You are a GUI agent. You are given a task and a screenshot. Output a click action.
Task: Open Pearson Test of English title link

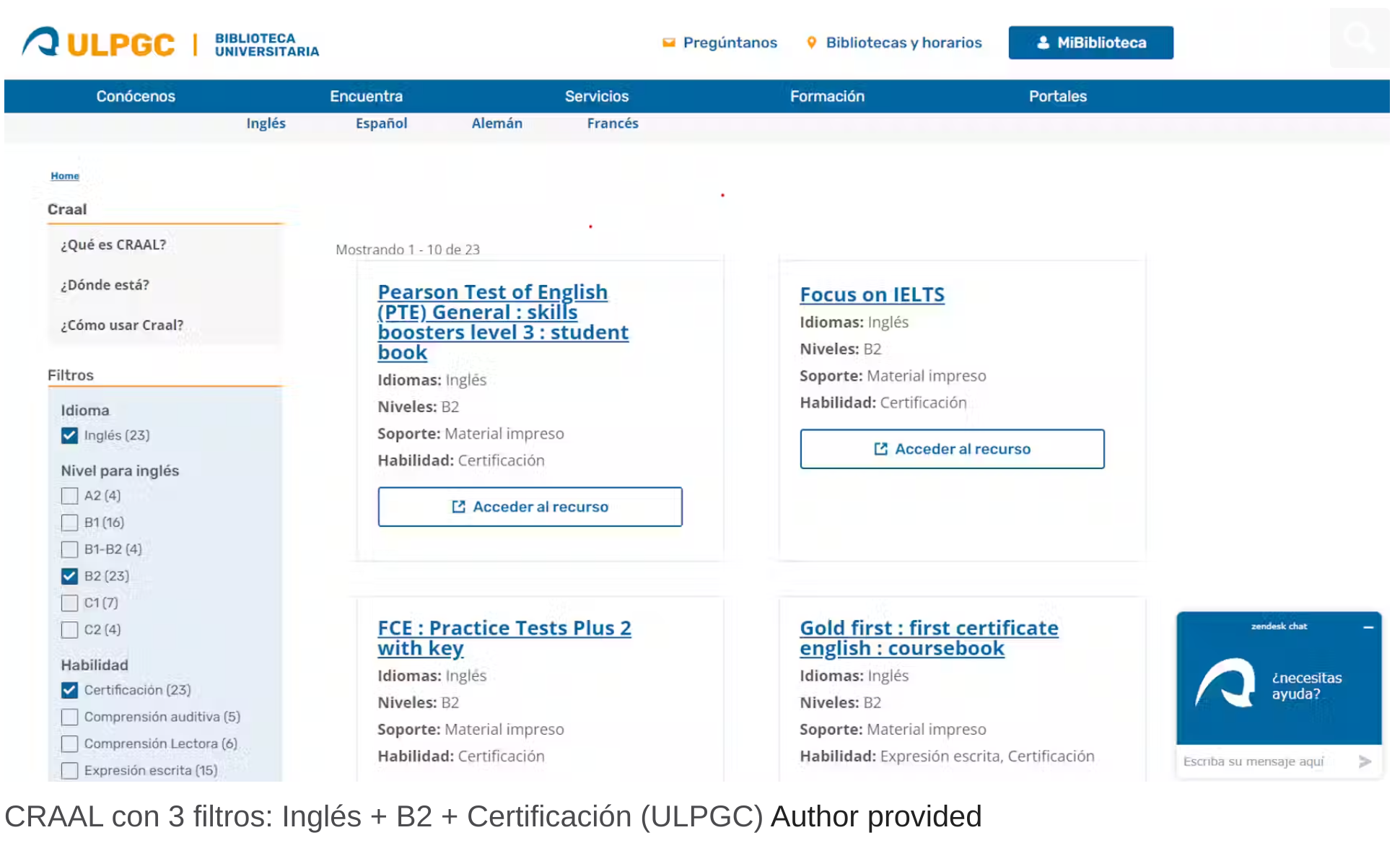503,322
